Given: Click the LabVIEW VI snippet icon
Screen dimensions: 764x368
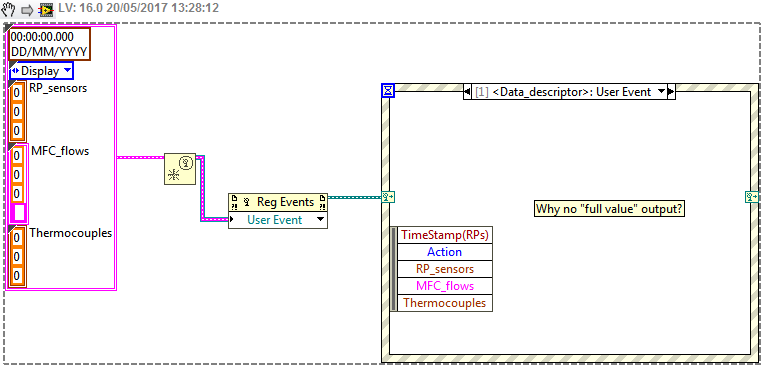Looking at the screenshot, I should click(46, 9).
